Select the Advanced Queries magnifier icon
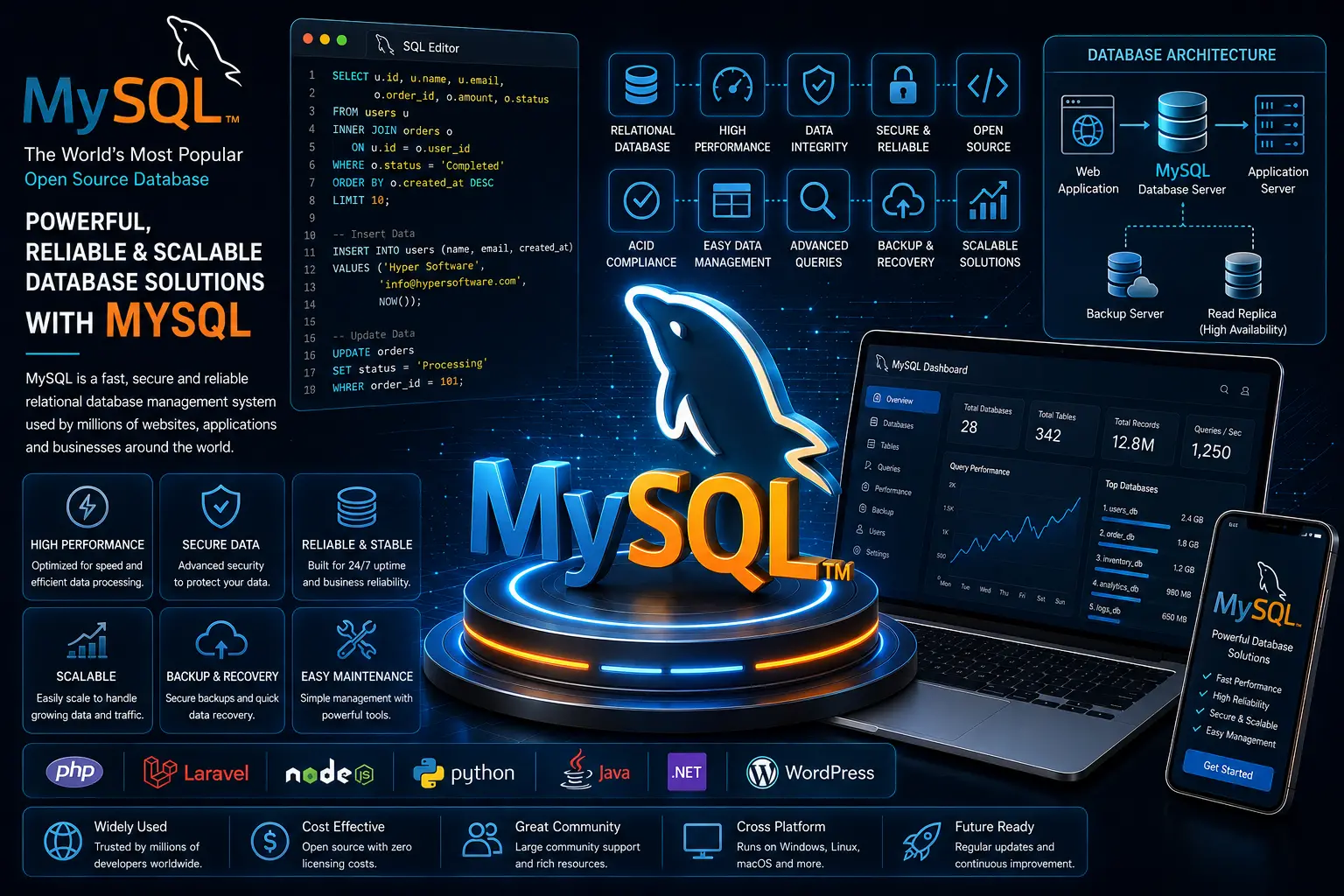The image size is (1344, 896). point(818,200)
